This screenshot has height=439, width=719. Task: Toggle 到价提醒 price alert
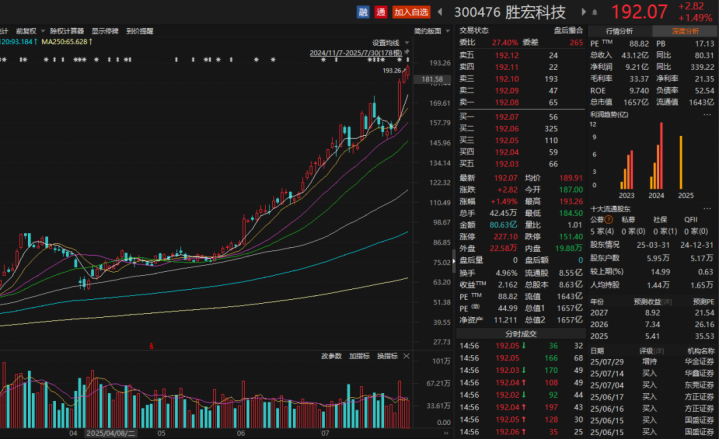point(140,30)
